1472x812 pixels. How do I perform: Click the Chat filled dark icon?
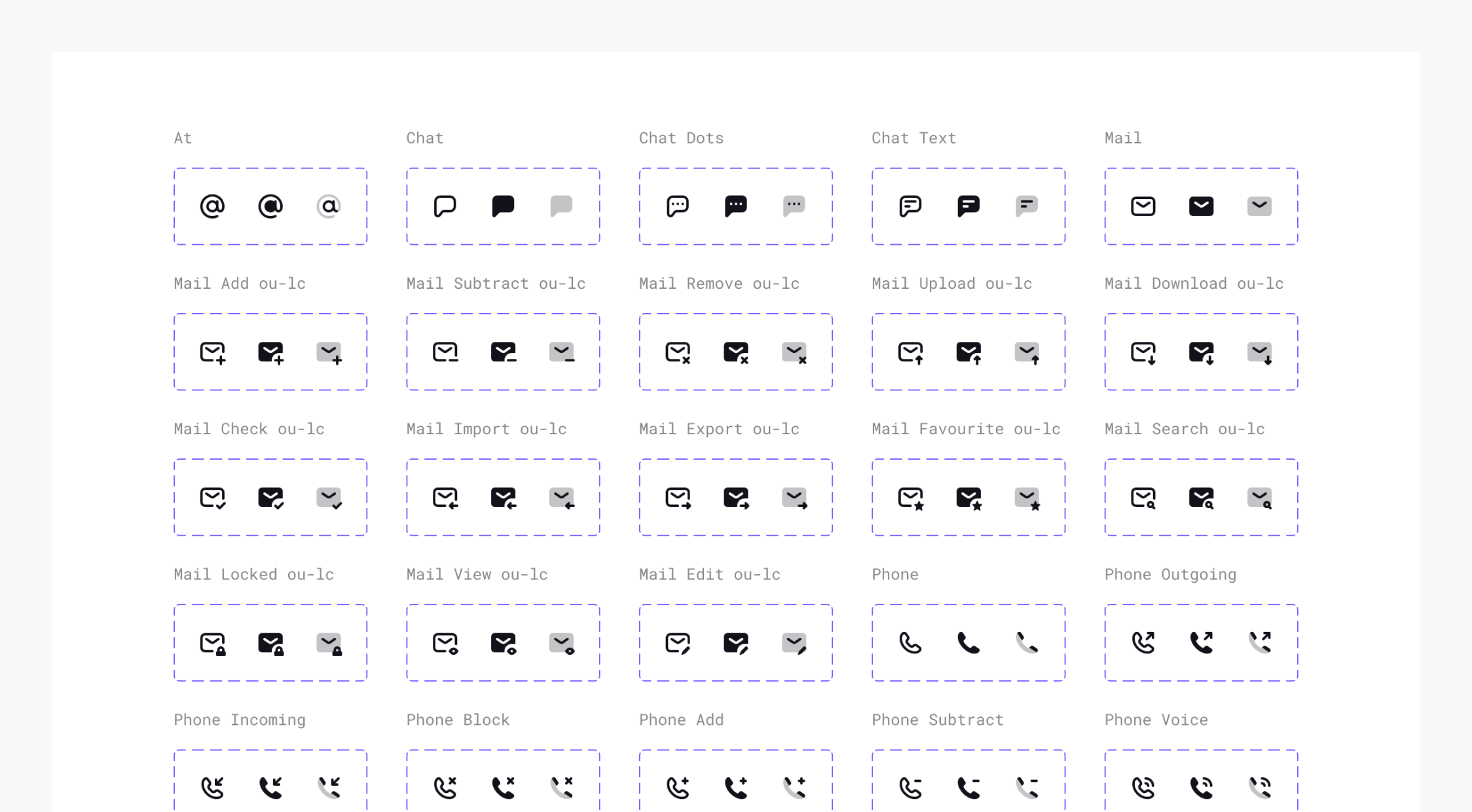pos(502,206)
